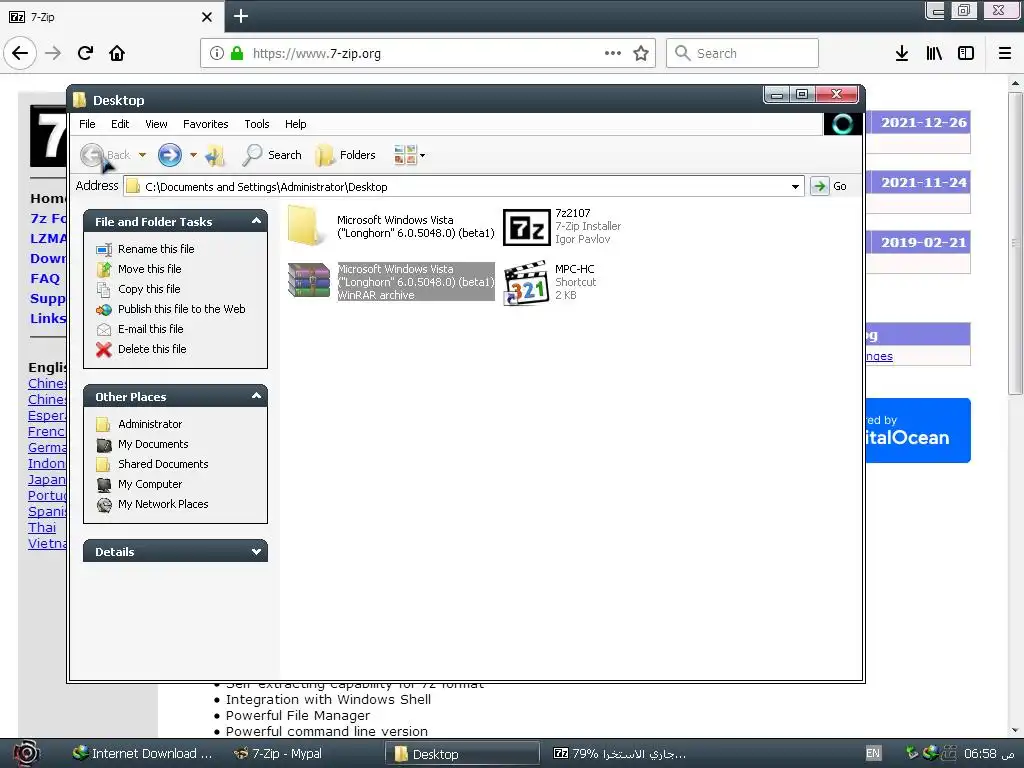1024x768 pixels.
Task: Select the Longhorn beta1 folder
Action: coord(391,226)
